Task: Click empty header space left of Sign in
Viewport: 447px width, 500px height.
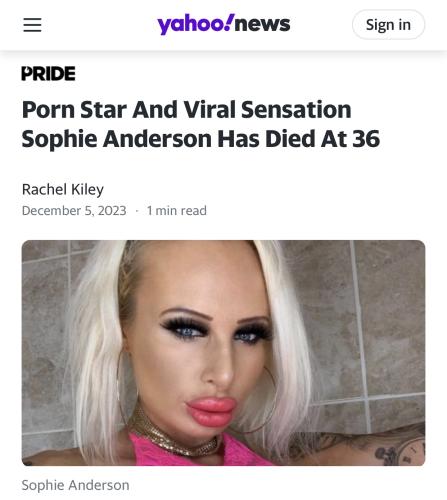Action: click(x=320, y=25)
